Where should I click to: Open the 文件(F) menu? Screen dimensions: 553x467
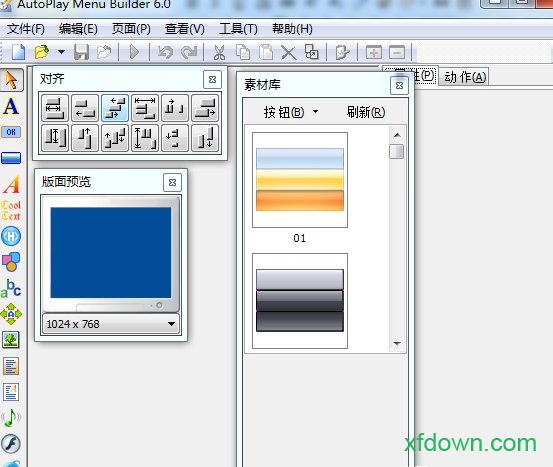[x=26, y=29]
